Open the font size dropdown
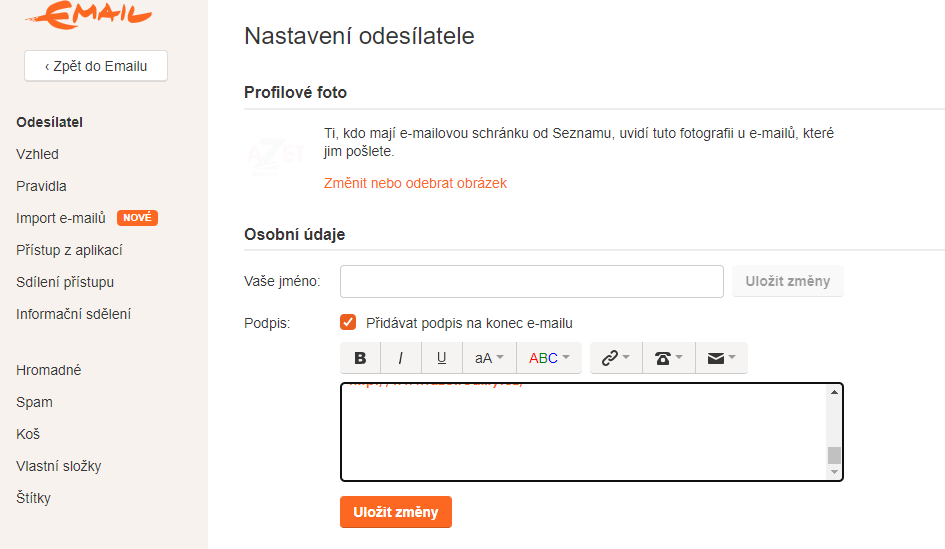The height and width of the screenshot is (549, 945). (x=489, y=358)
